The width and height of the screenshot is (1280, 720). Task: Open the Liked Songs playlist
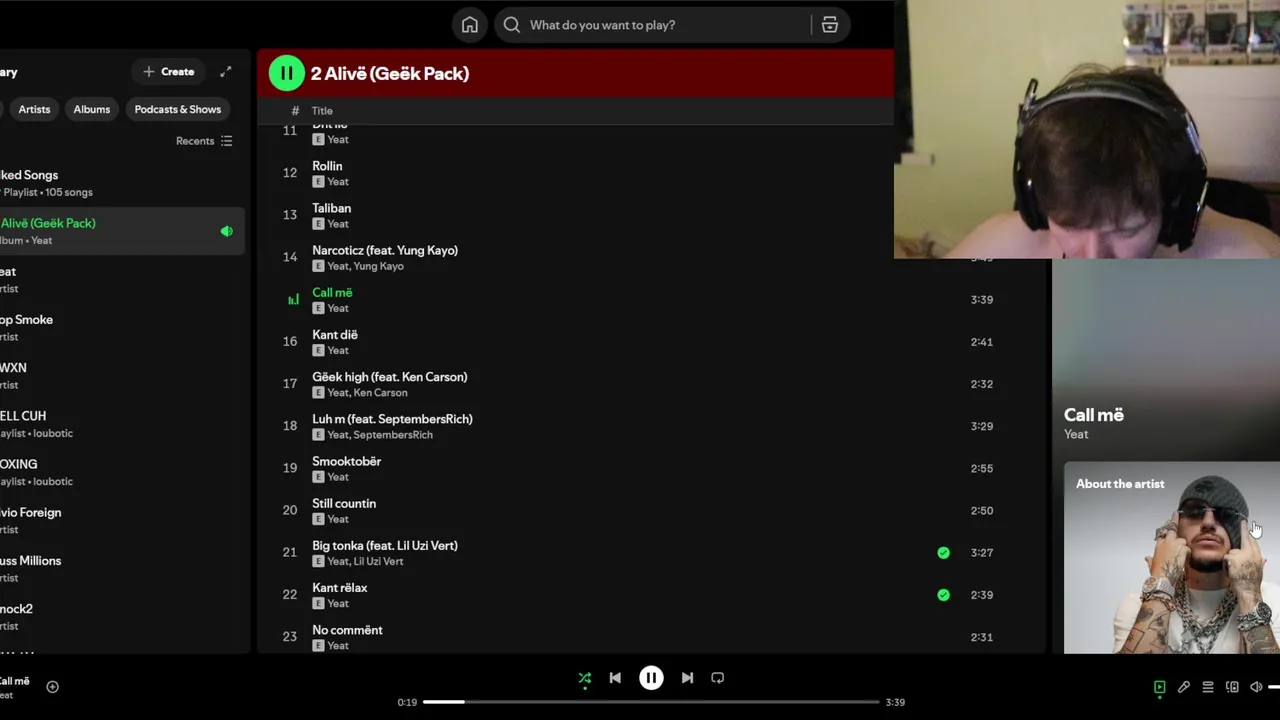[120, 183]
